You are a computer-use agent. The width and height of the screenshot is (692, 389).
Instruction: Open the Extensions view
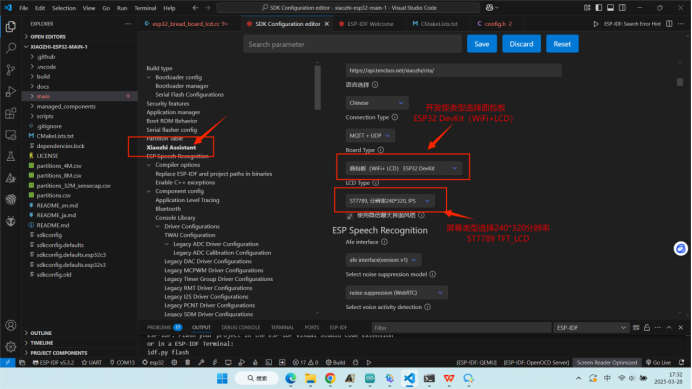[x=11, y=113]
